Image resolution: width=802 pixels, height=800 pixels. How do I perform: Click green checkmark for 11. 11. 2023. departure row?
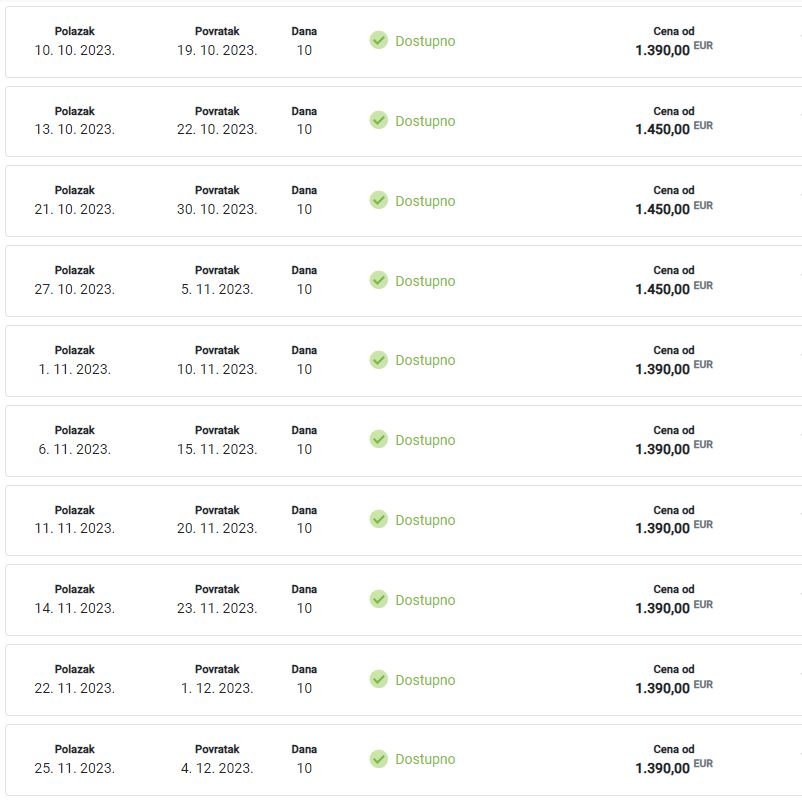tap(378, 519)
